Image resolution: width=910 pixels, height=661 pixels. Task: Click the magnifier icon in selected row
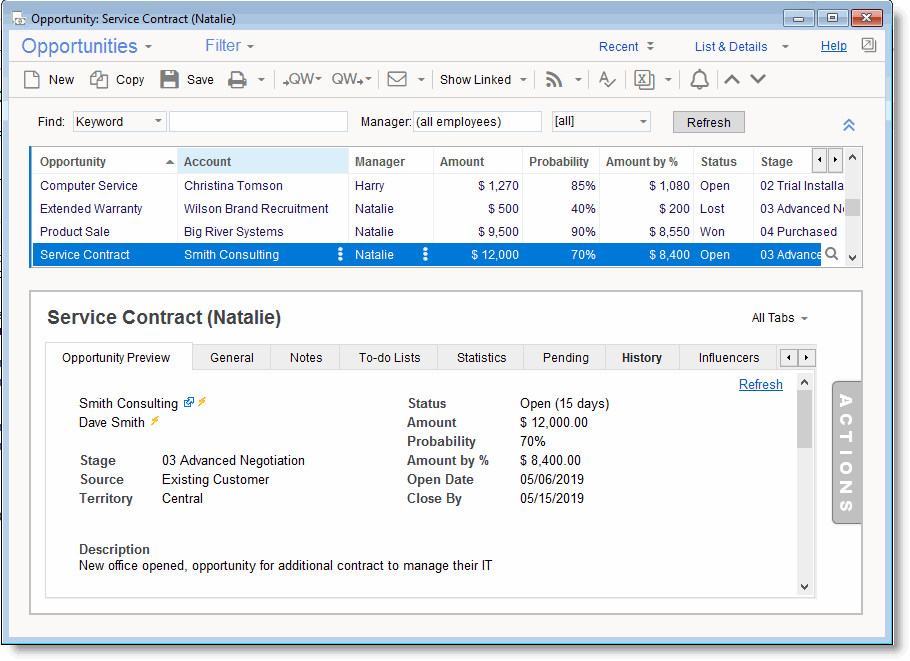point(831,255)
